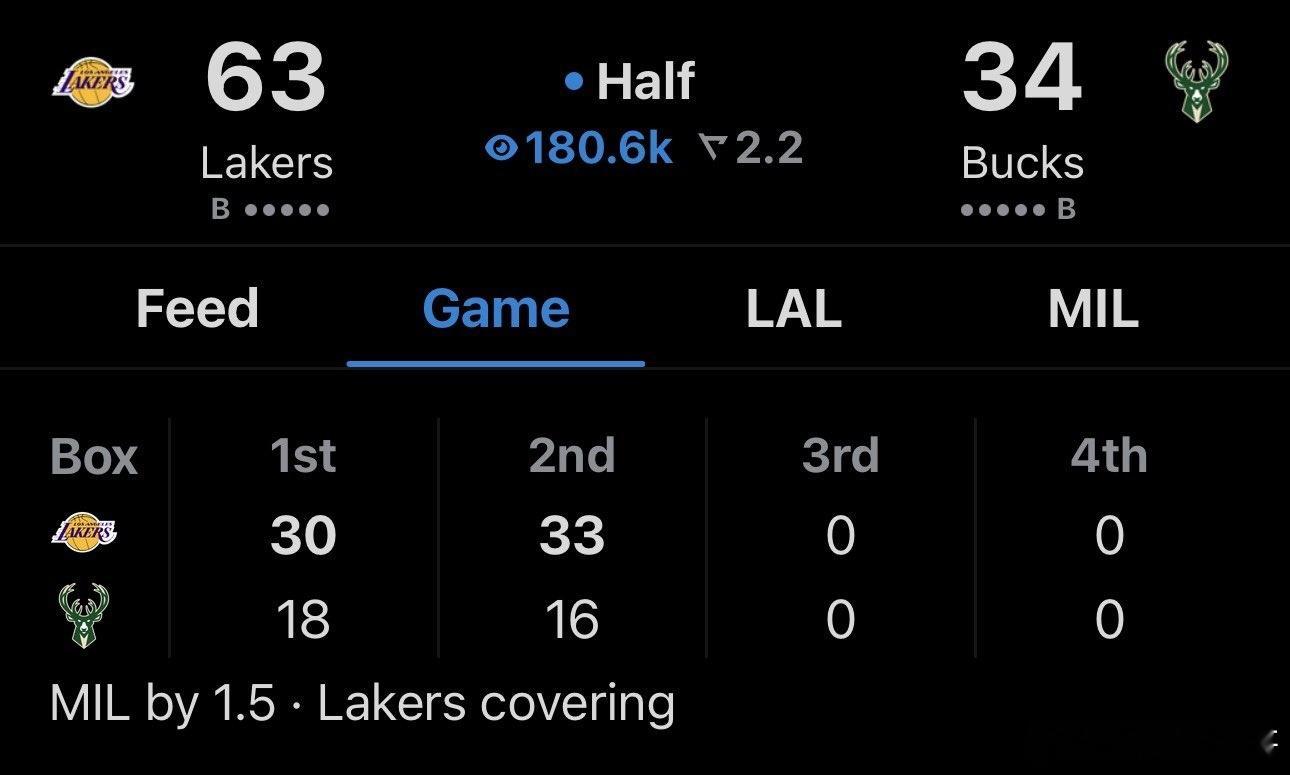Tap the Bucks logo in header
Screen dimensions: 1290x775
pos(1197,81)
